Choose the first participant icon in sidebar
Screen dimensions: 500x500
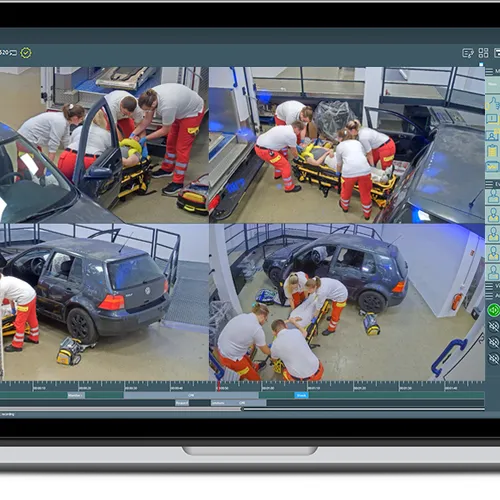pyautogui.click(x=493, y=196)
